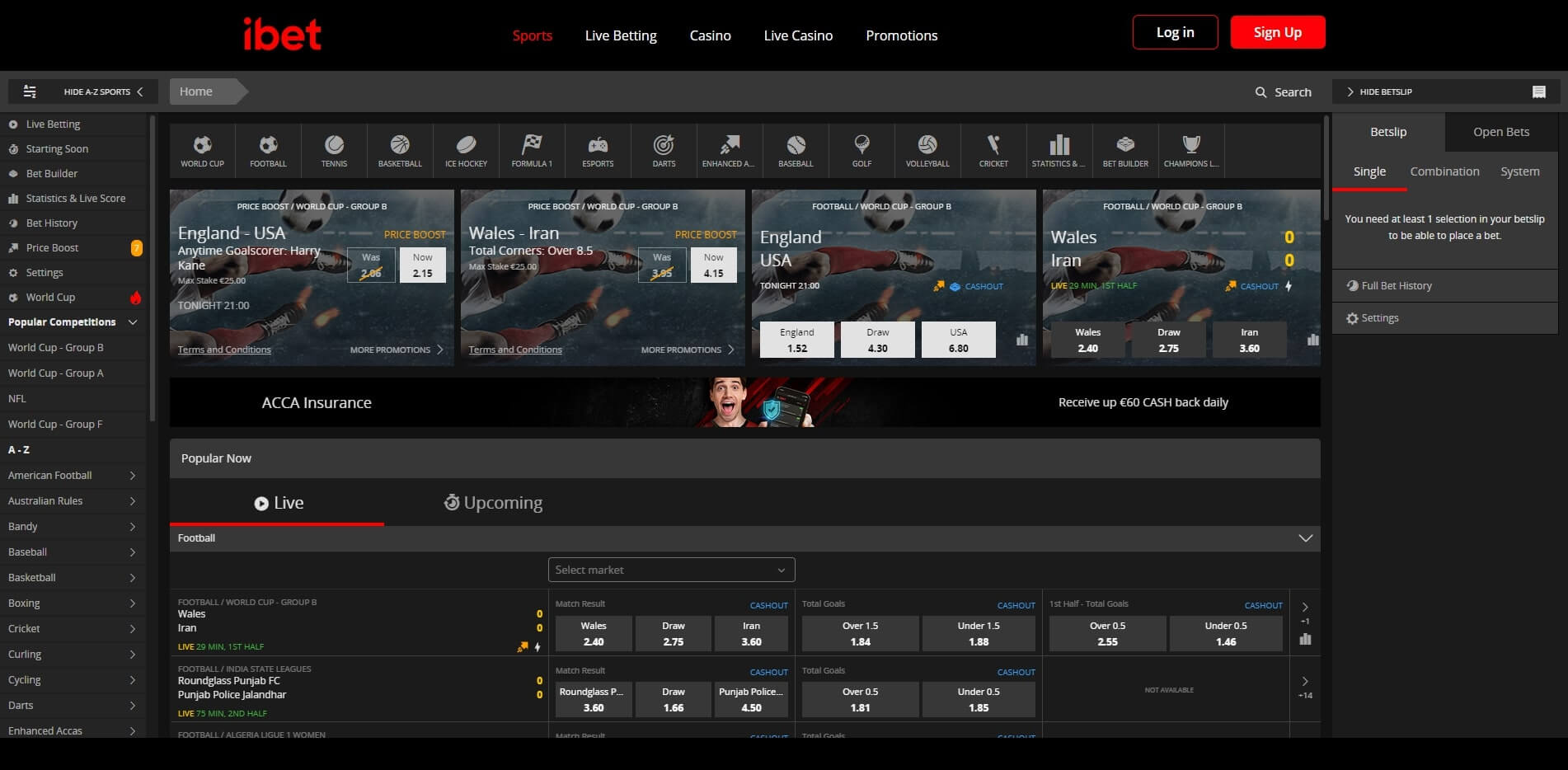This screenshot has width=1568, height=770.
Task: Switch to Upcoming matches view
Action: click(493, 503)
